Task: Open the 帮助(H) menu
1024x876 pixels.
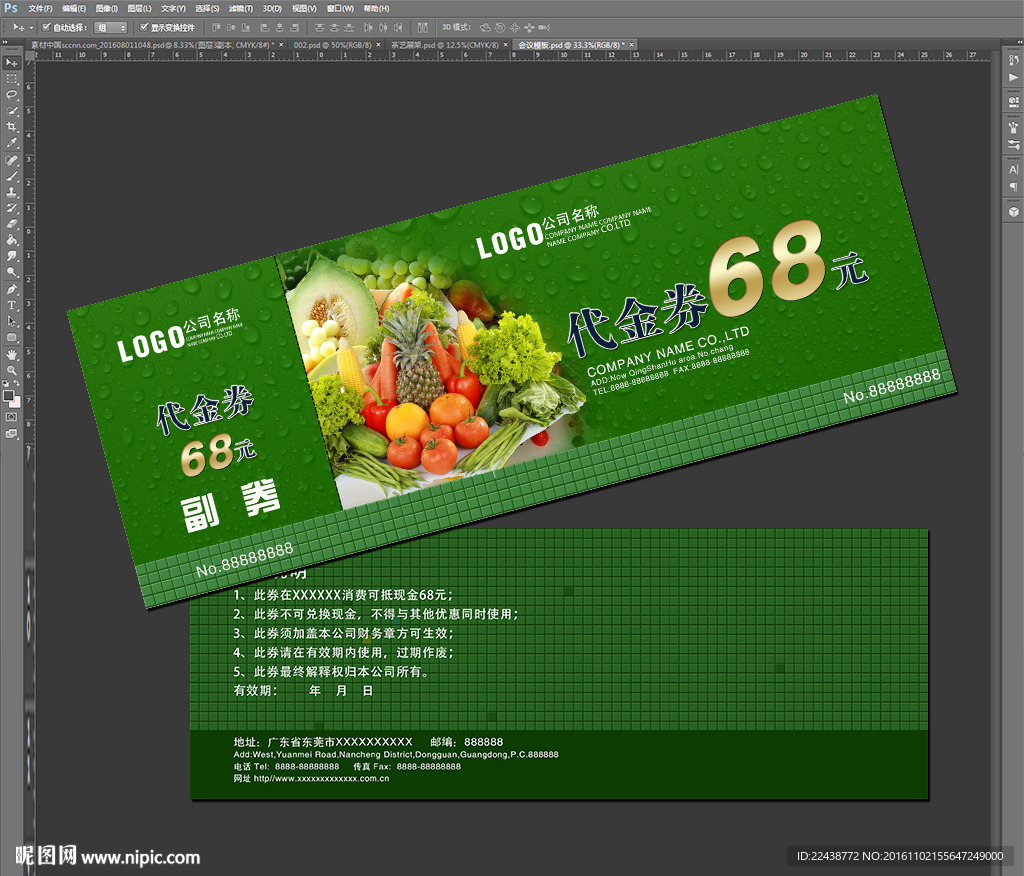Action: coord(376,8)
